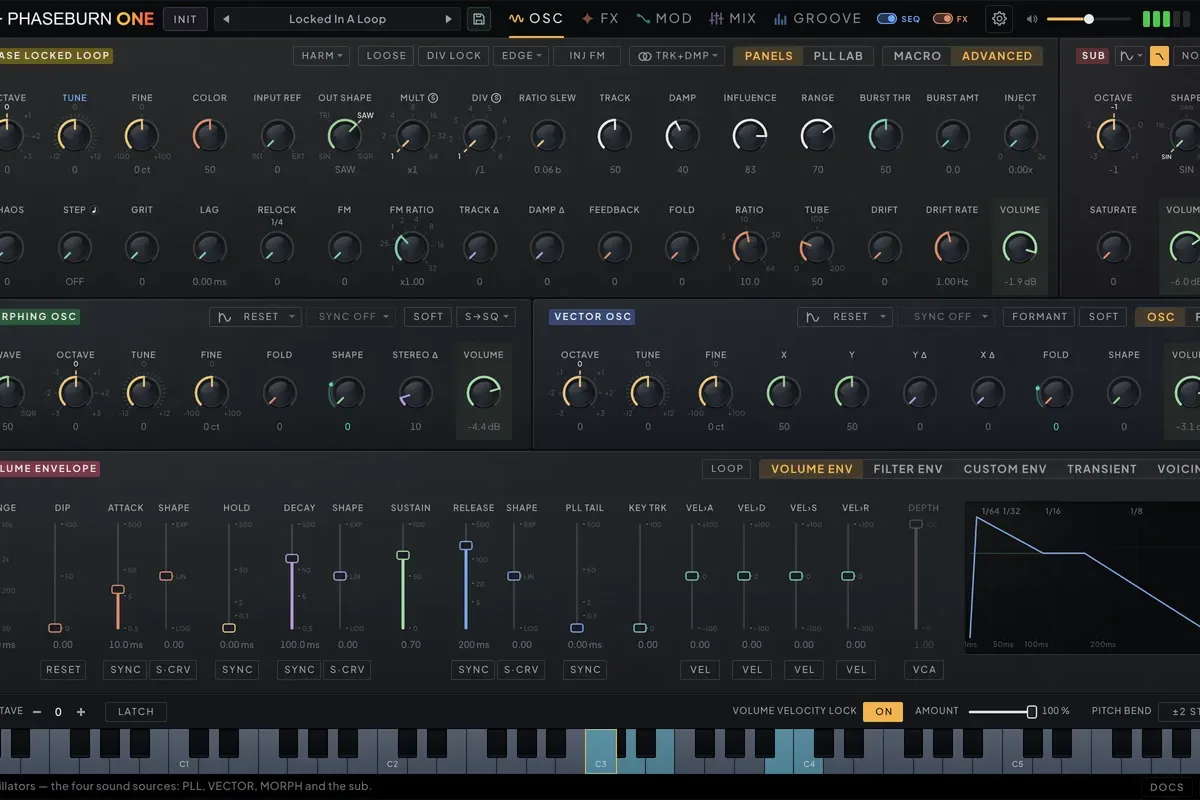Image resolution: width=1200 pixels, height=800 pixels.
Task: Click the Vector OSC Y knob
Action: point(852,392)
